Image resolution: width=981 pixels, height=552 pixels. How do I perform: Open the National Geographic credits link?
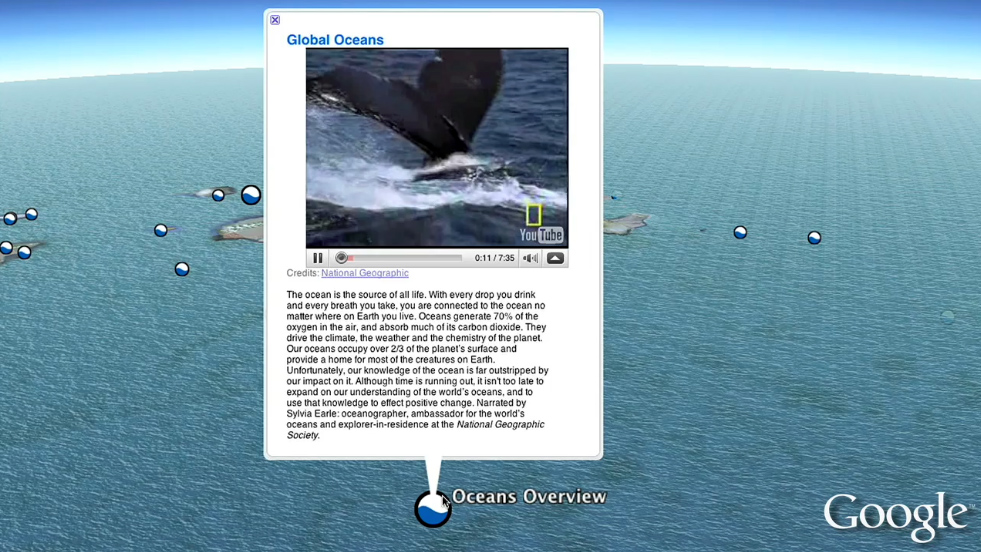click(x=365, y=273)
